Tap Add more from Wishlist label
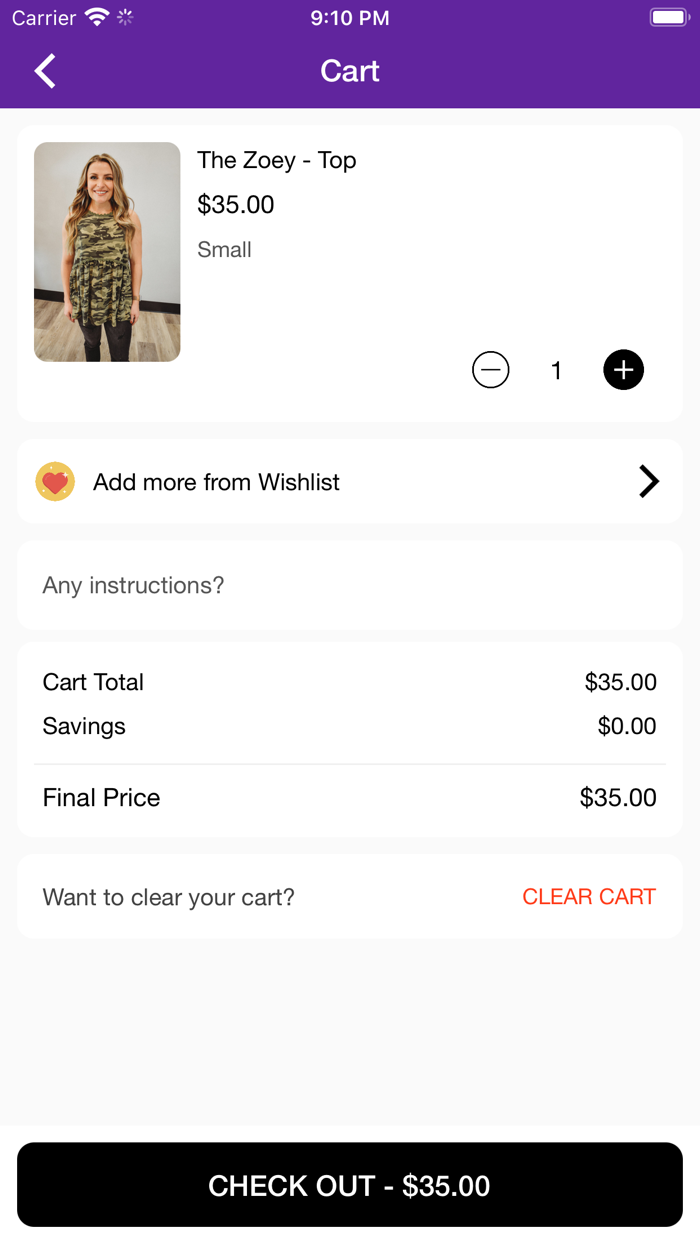This screenshot has width=700, height=1244. [x=216, y=482]
